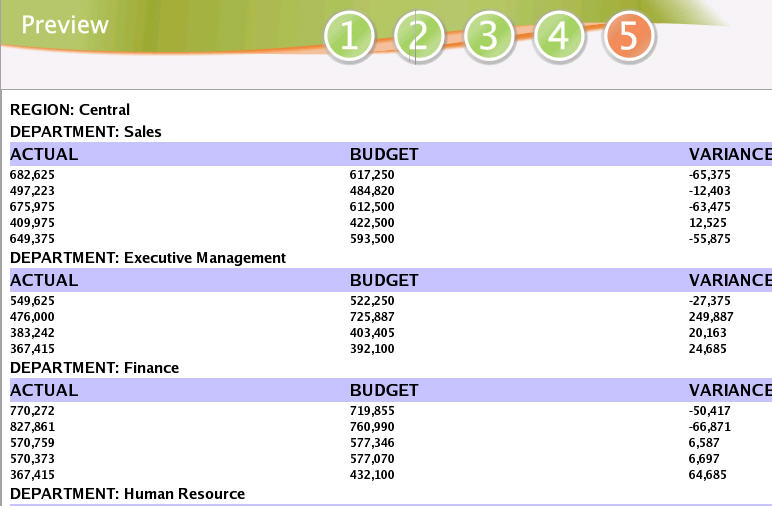The image size is (772, 506).
Task: Select variance value -12,403
Action: tap(709, 191)
